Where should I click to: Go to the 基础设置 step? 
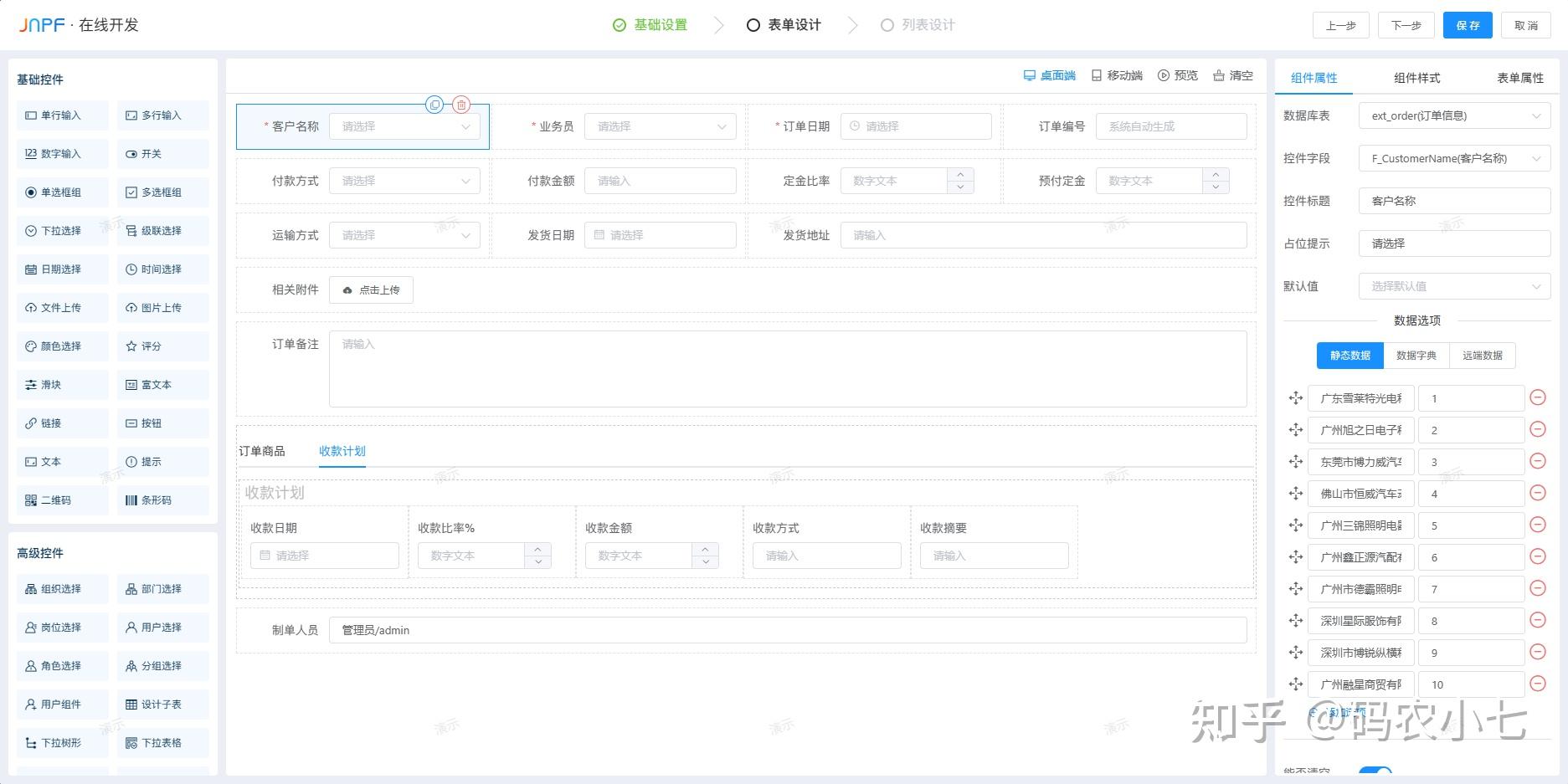pos(650,25)
